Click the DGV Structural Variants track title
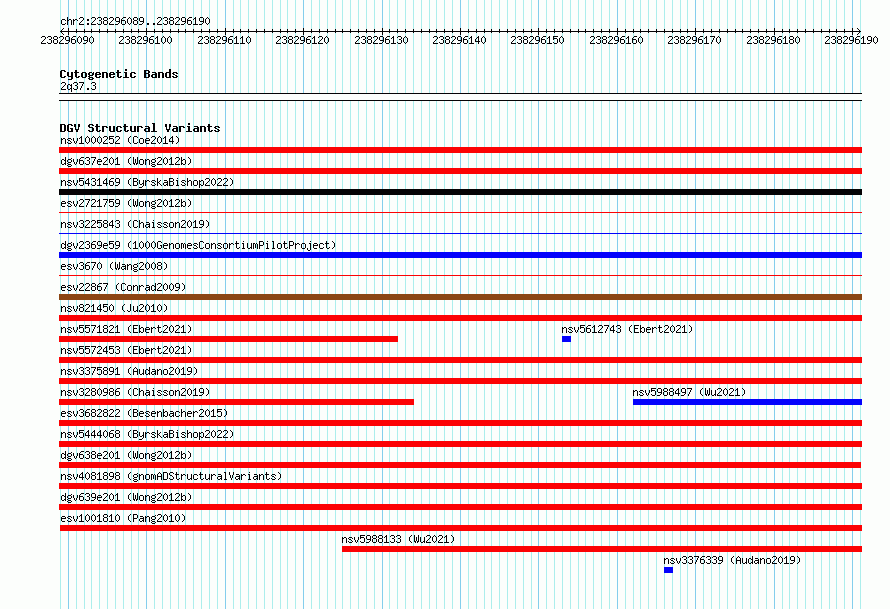Image resolution: width=890 pixels, height=609 pixels. pyautogui.click(x=140, y=128)
